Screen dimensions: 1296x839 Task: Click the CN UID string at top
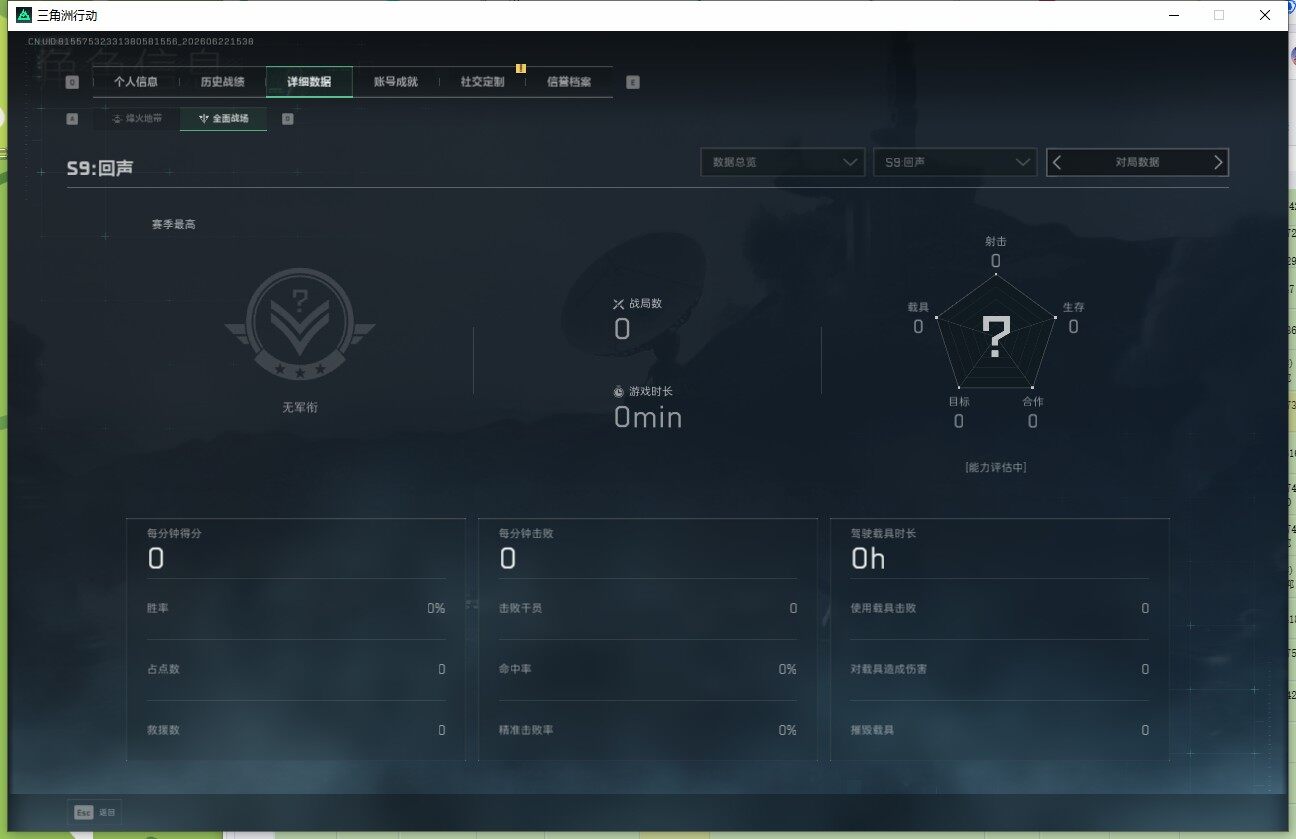coord(140,42)
